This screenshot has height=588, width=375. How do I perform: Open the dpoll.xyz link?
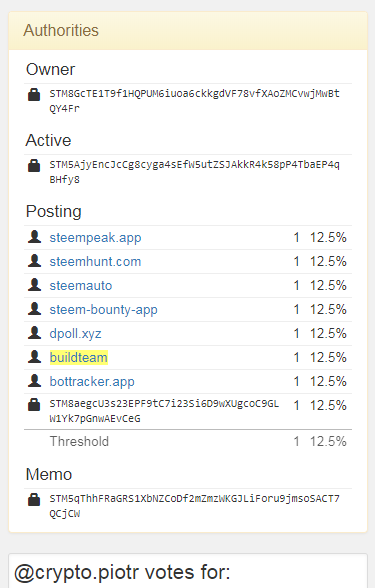click(75, 334)
